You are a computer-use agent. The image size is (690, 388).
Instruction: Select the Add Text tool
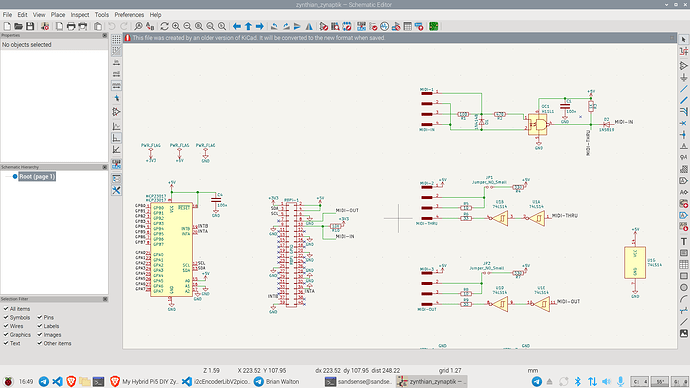point(683,241)
